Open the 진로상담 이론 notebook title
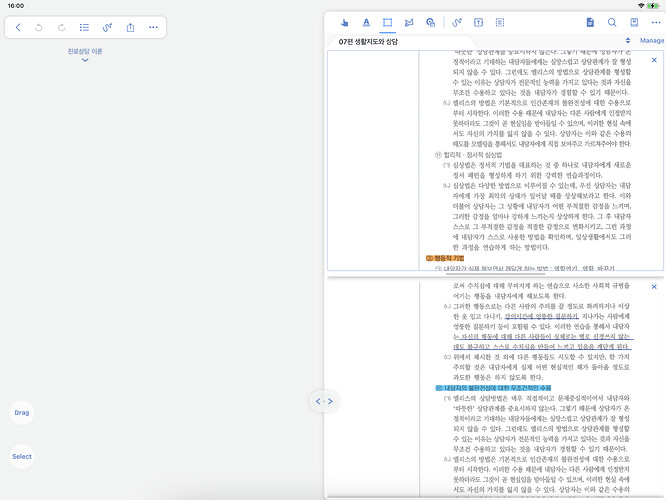Image resolution: width=666 pixels, height=500 pixels. [x=85, y=51]
